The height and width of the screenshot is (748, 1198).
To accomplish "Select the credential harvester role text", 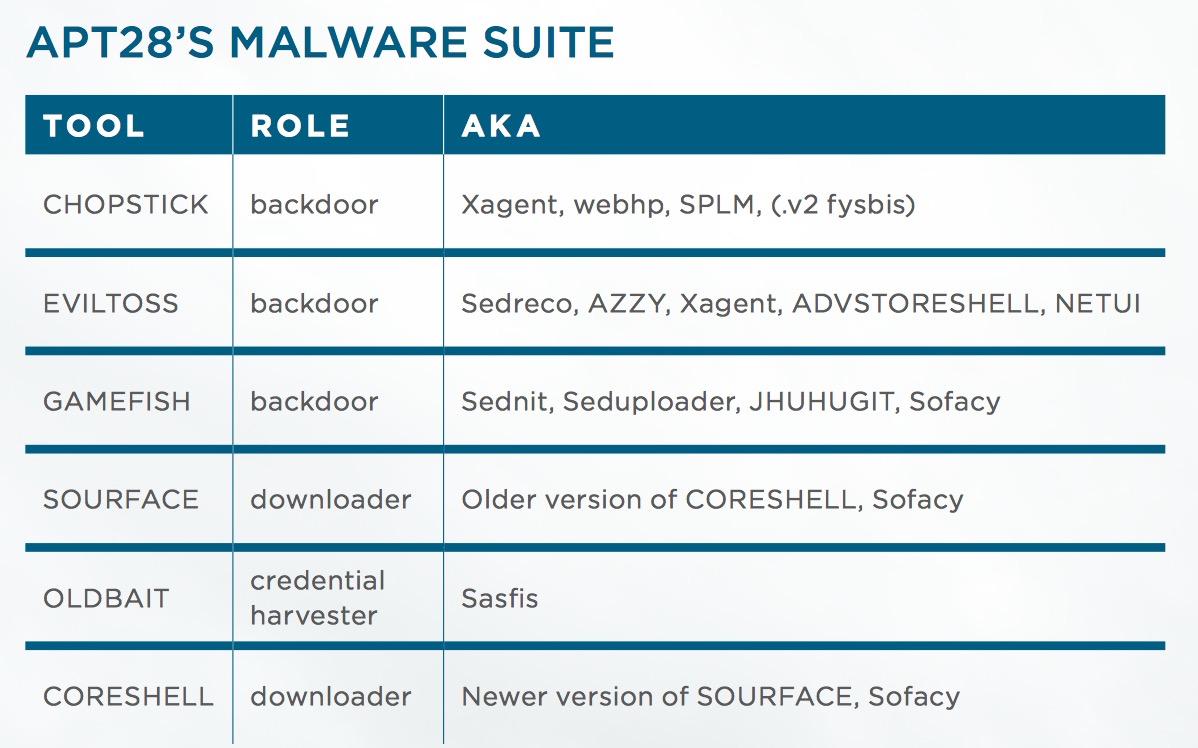I will point(318,598).
